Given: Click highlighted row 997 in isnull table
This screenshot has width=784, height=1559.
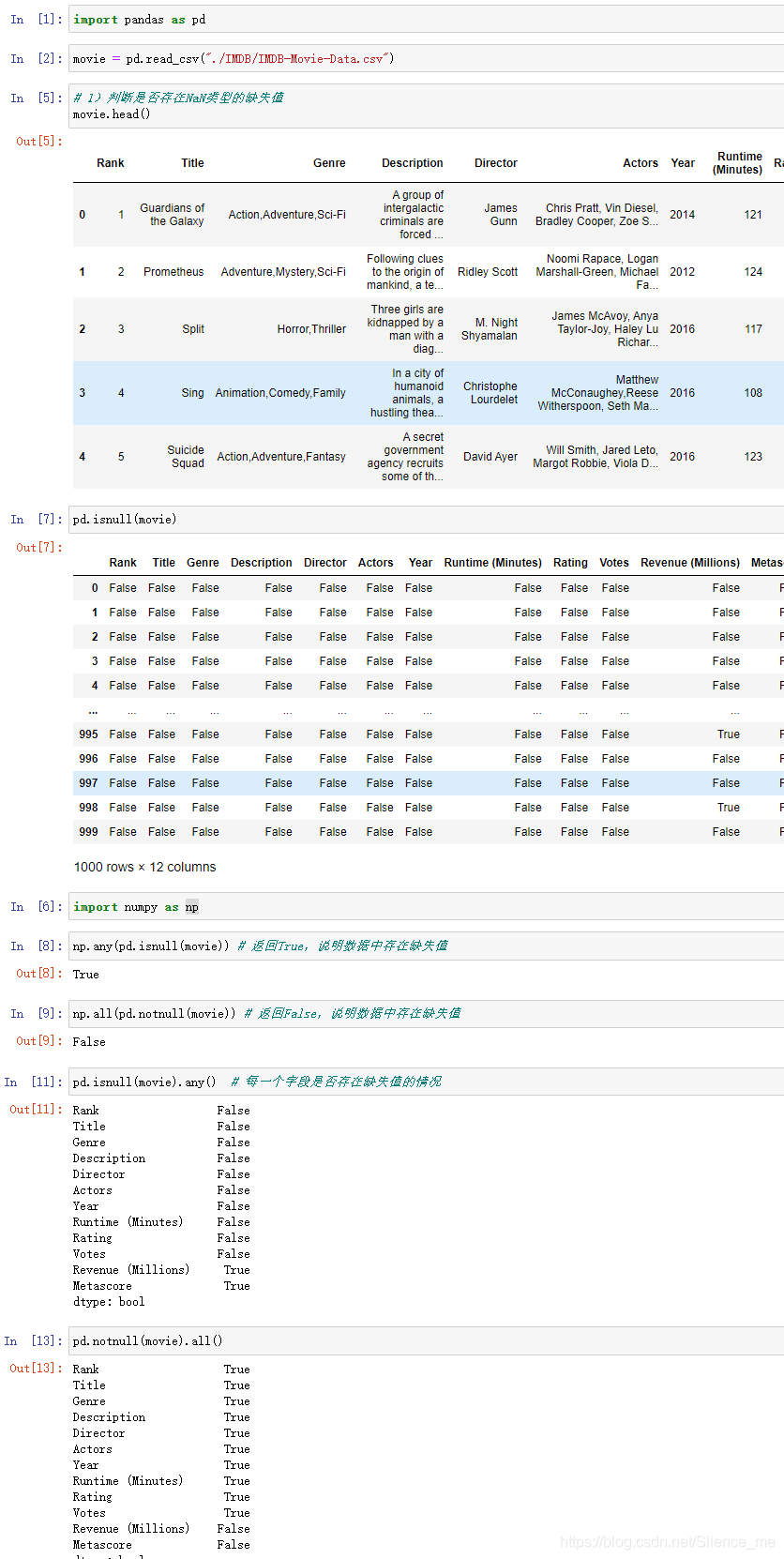Looking at the screenshot, I should pos(429,783).
